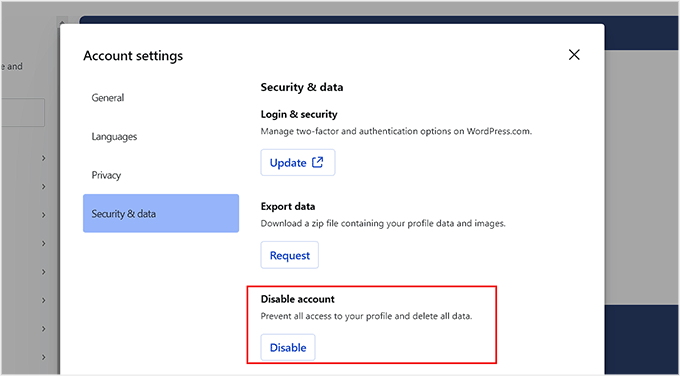680x376 pixels.
Task: Click the 'Download a zip file' description
Action: point(383,224)
